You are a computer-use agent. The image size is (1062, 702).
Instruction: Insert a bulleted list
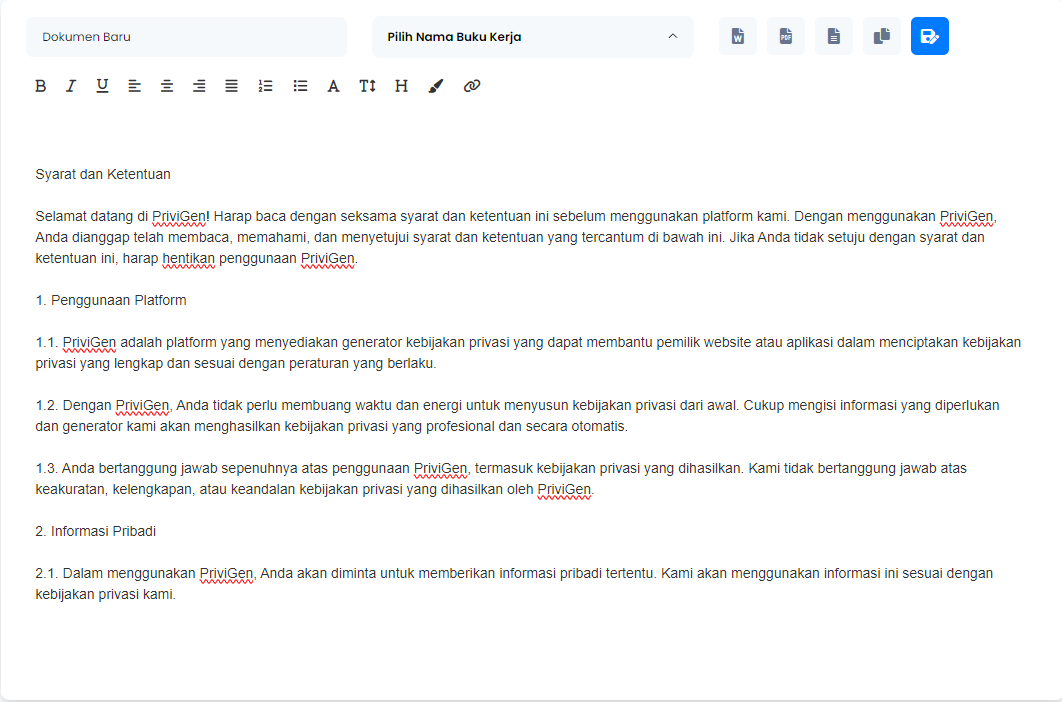click(x=300, y=86)
